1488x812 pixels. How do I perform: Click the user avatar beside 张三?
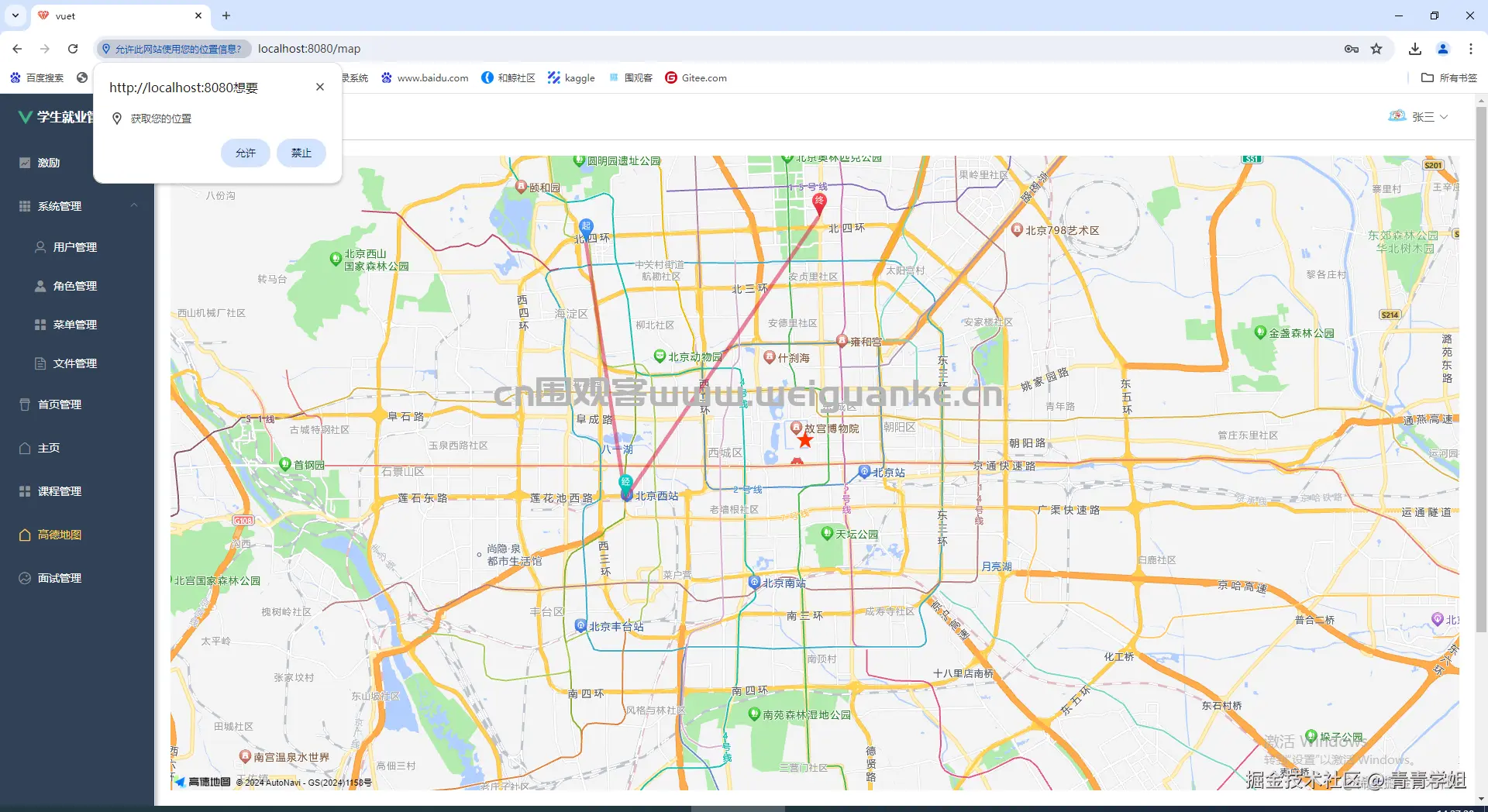(x=1397, y=116)
